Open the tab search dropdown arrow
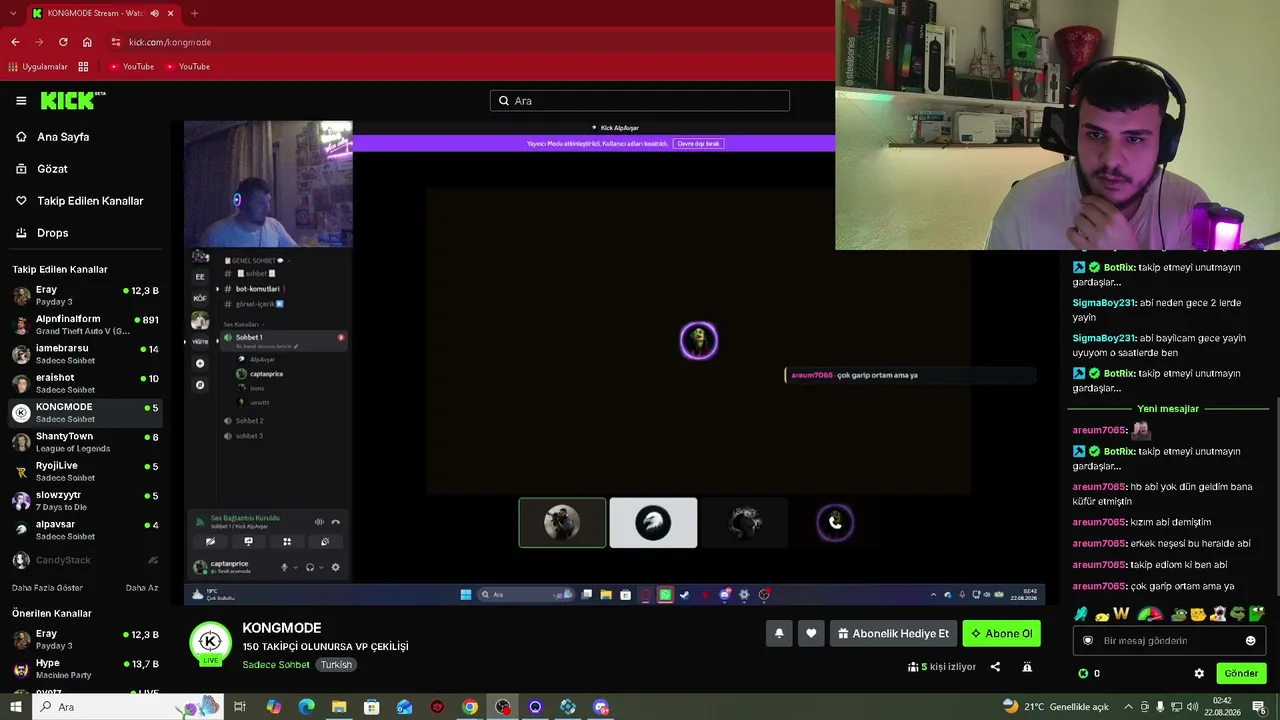This screenshot has height=720, width=1280. (x=13, y=13)
